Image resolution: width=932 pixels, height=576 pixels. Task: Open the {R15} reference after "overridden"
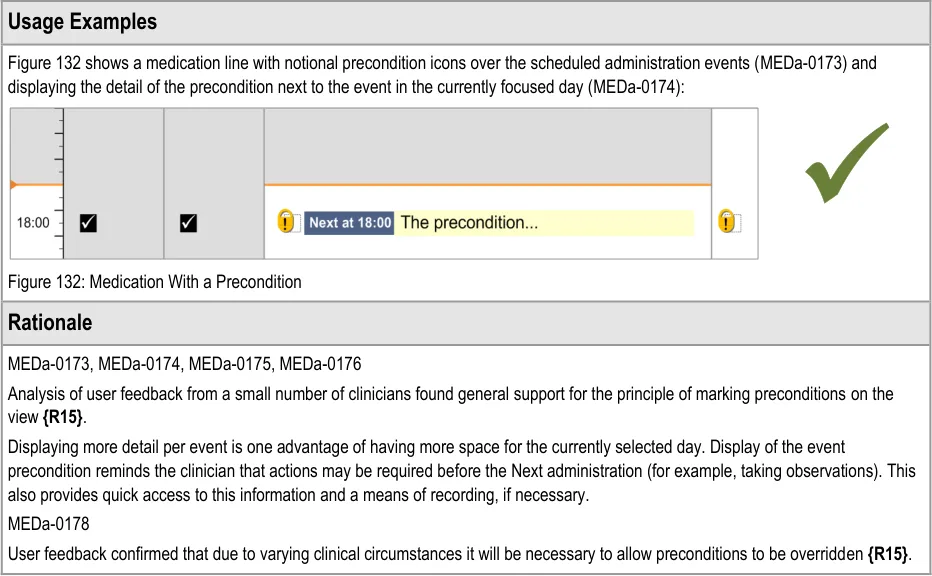pyautogui.click(x=889, y=554)
